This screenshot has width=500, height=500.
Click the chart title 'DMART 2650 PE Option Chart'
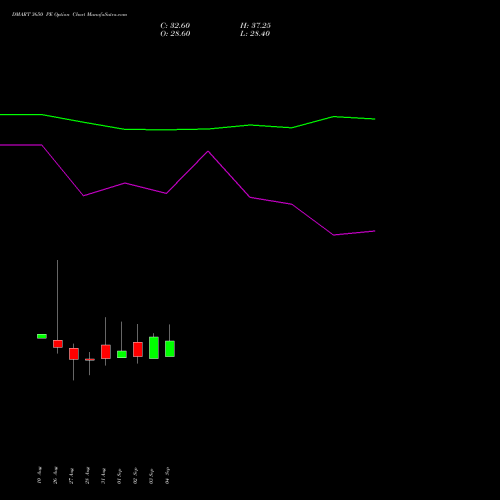[x=49, y=15]
